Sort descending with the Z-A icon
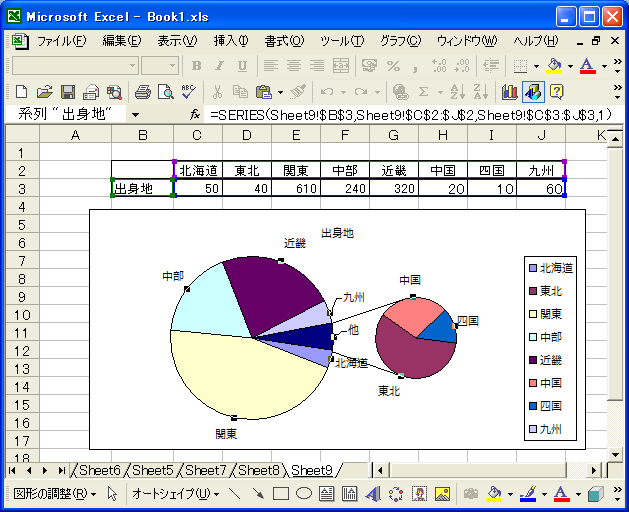 click(x=480, y=92)
